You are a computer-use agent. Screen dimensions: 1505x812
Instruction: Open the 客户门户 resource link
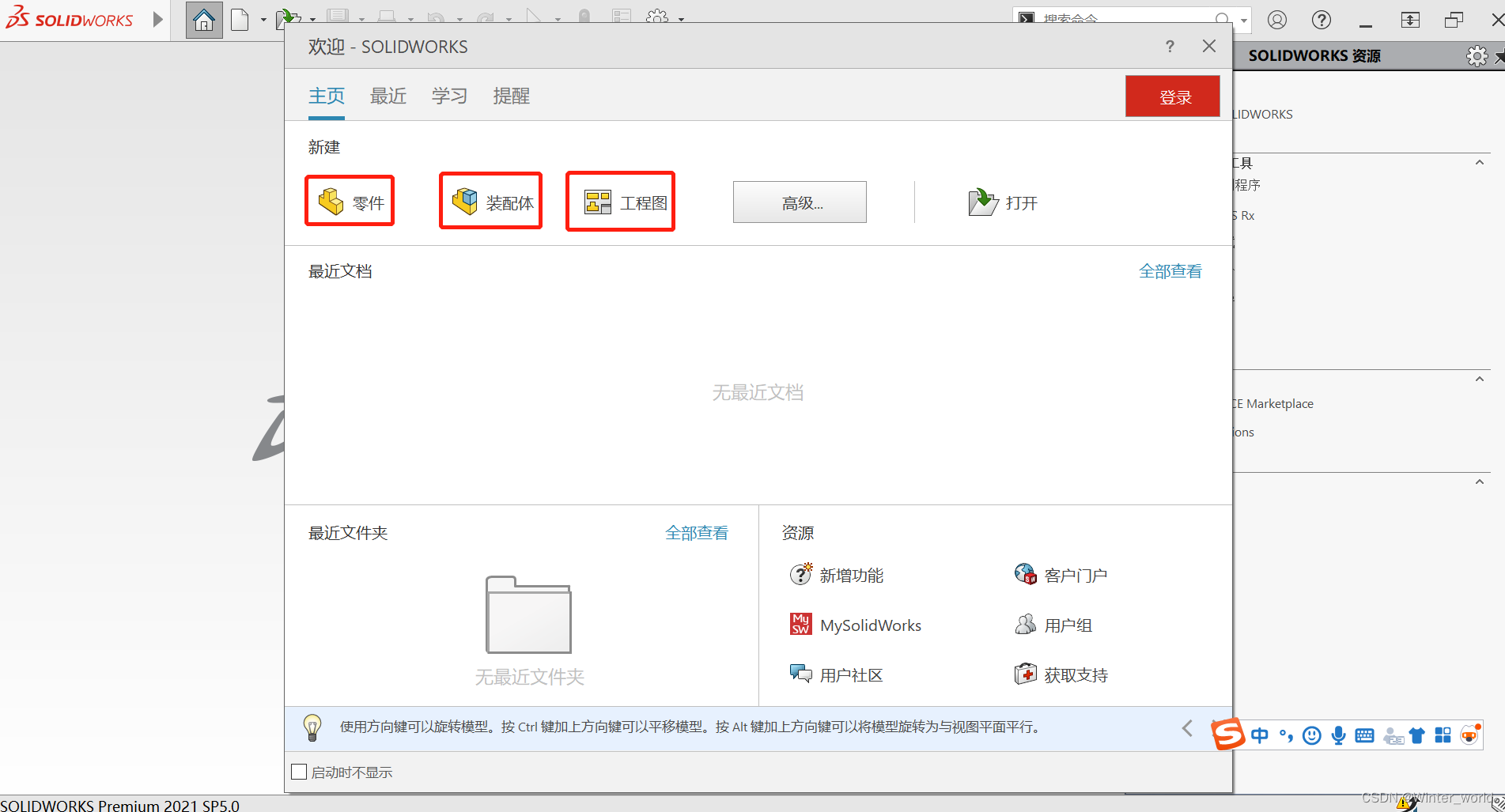click(x=1061, y=575)
